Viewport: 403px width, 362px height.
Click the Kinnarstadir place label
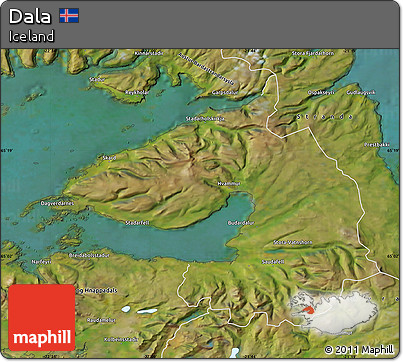[x=149, y=53]
